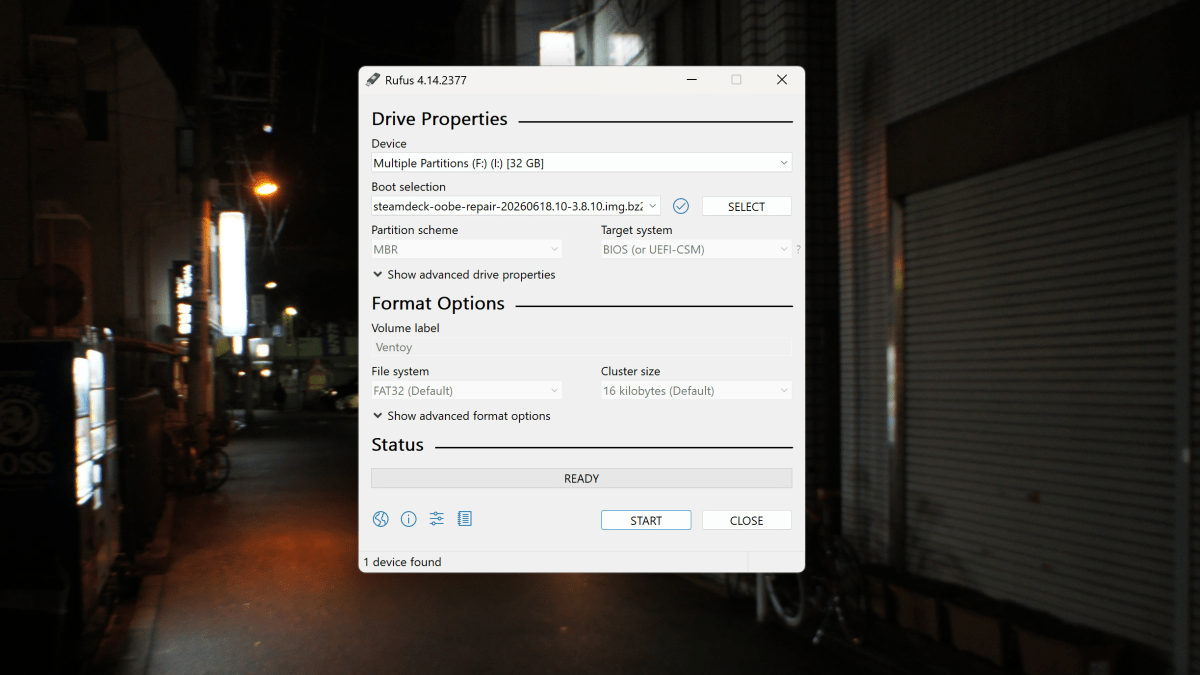Screen dimensions: 1200x675
Task: Expand Show advanced drive properties
Action: click(464, 275)
